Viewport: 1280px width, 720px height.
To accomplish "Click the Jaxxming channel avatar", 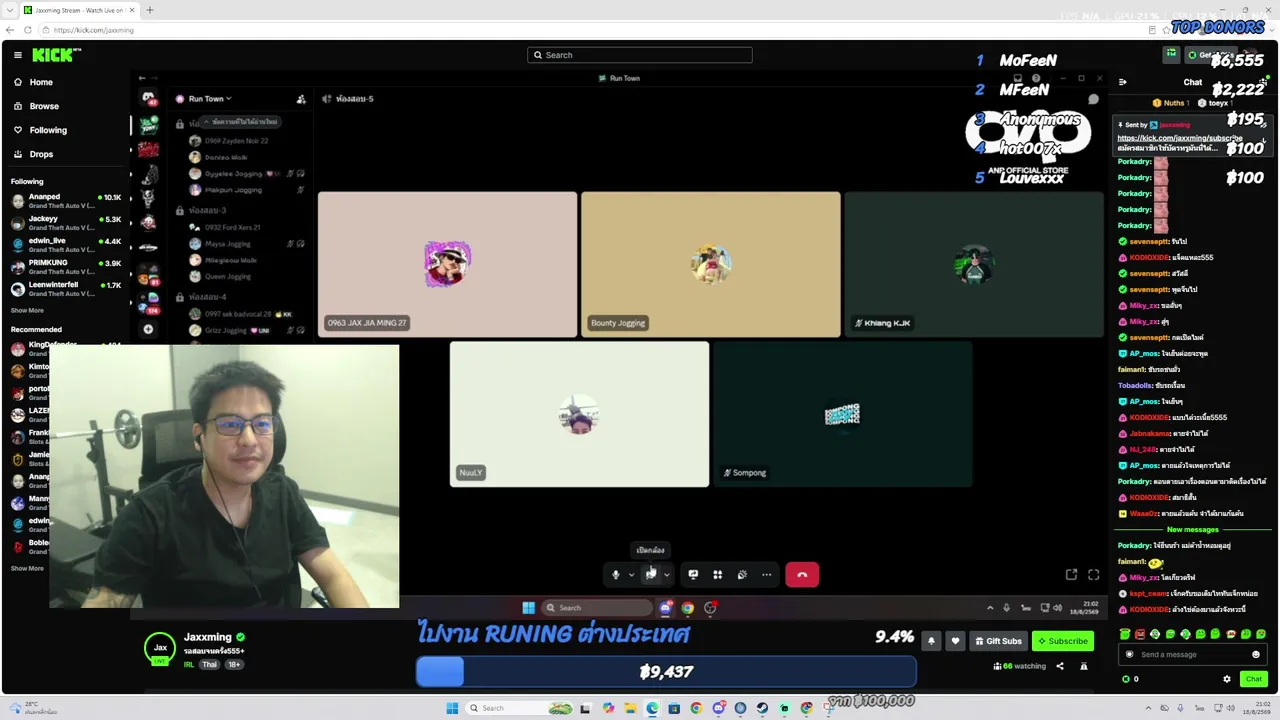I will point(160,648).
